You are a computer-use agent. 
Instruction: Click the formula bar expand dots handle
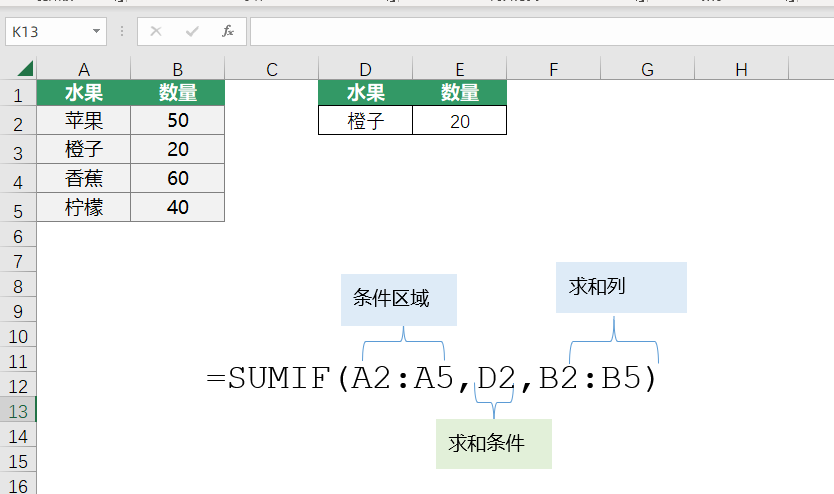tap(122, 31)
